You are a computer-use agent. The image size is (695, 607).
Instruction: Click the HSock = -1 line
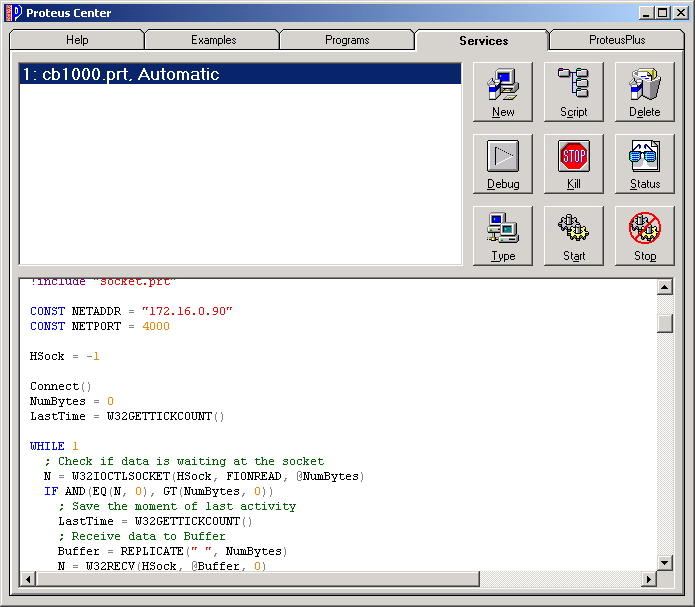(65, 356)
